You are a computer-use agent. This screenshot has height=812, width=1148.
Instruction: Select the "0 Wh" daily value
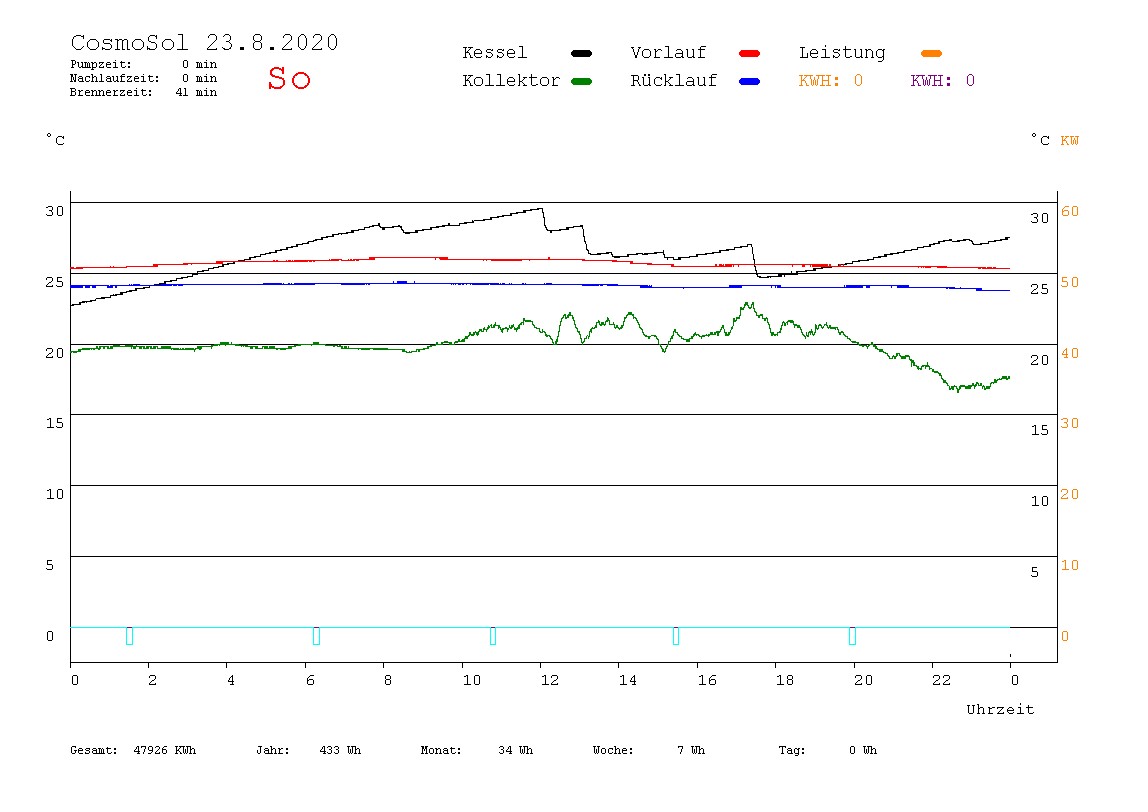[863, 750]
